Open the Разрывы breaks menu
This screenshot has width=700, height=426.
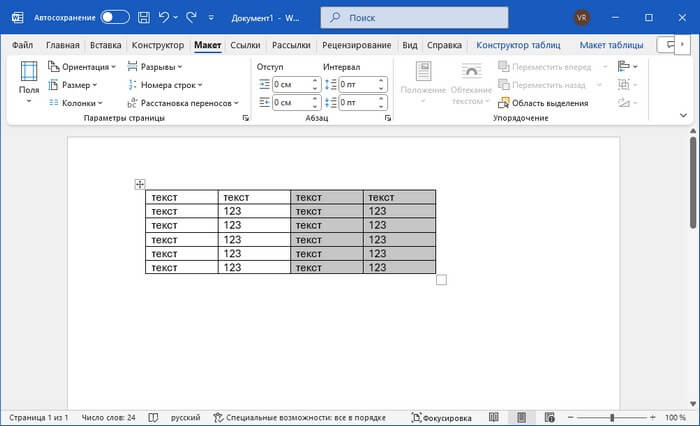[163, 66]
